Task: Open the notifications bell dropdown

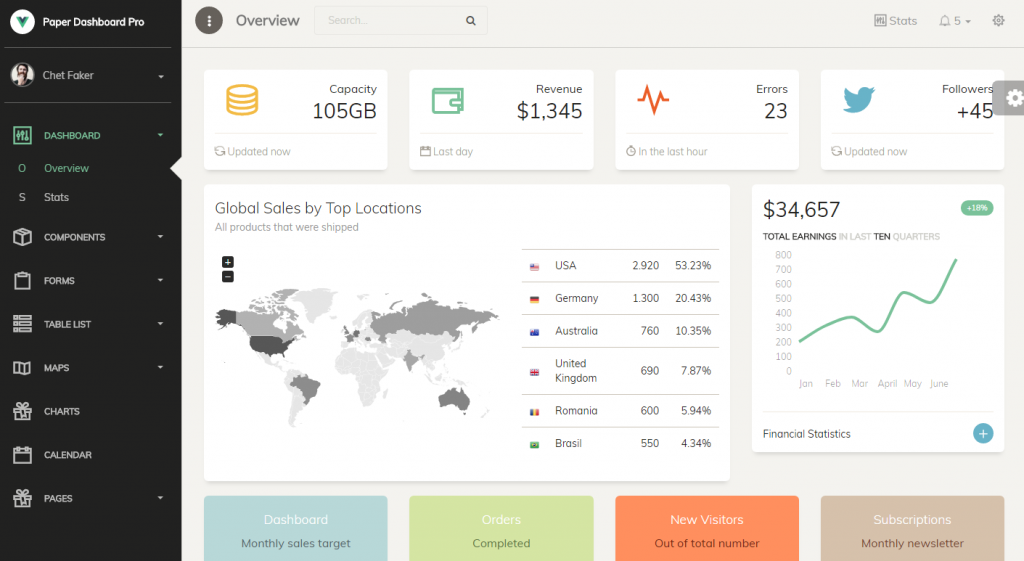Action: (954, 20)
